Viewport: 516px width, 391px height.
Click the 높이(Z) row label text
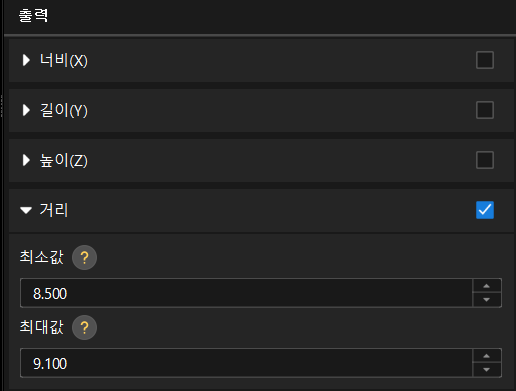pyautogui.click(x=64, y=160)
